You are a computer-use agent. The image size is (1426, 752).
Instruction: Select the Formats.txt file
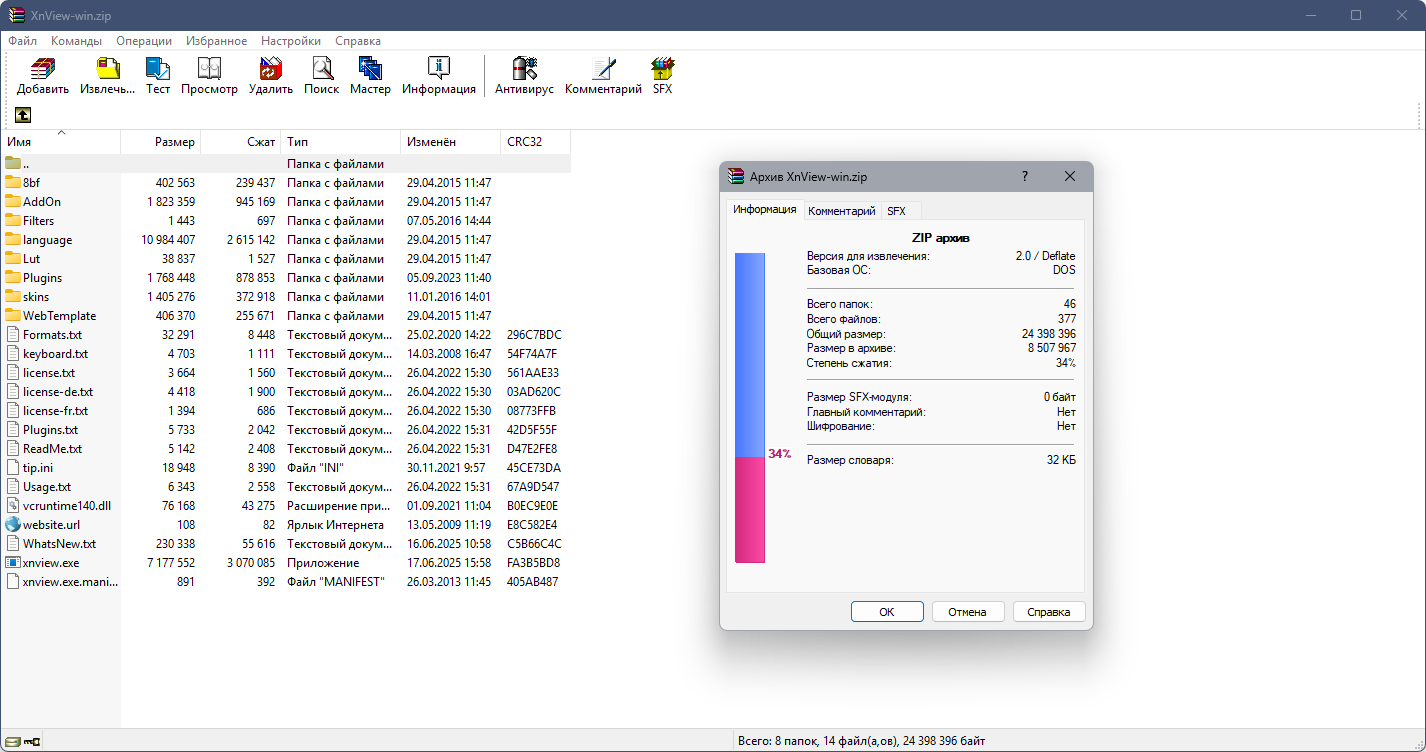[x=286, y=335]
